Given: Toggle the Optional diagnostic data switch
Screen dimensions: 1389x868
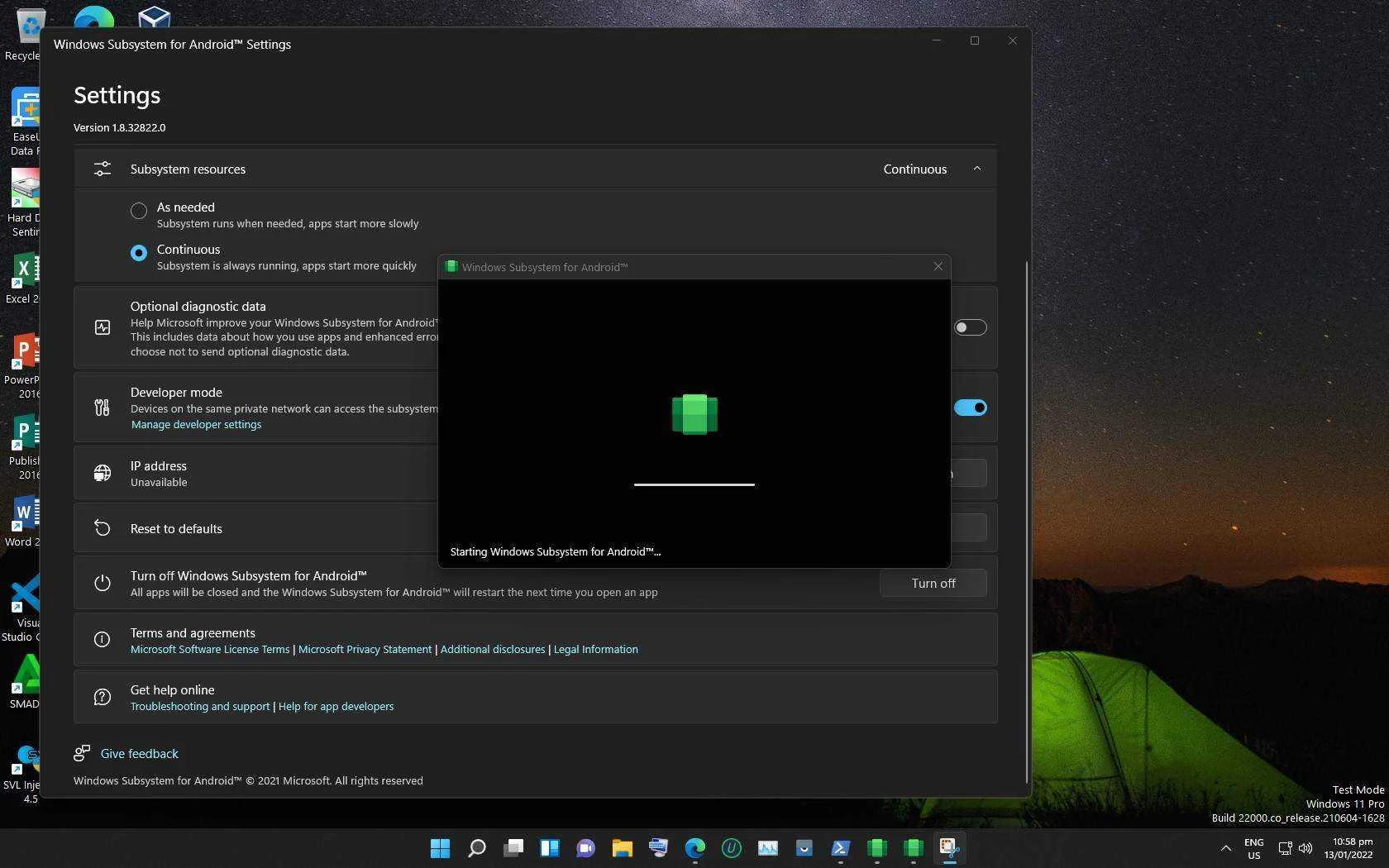Looking at the screenshot, I should pyautogui.click(x=970, y=327).
